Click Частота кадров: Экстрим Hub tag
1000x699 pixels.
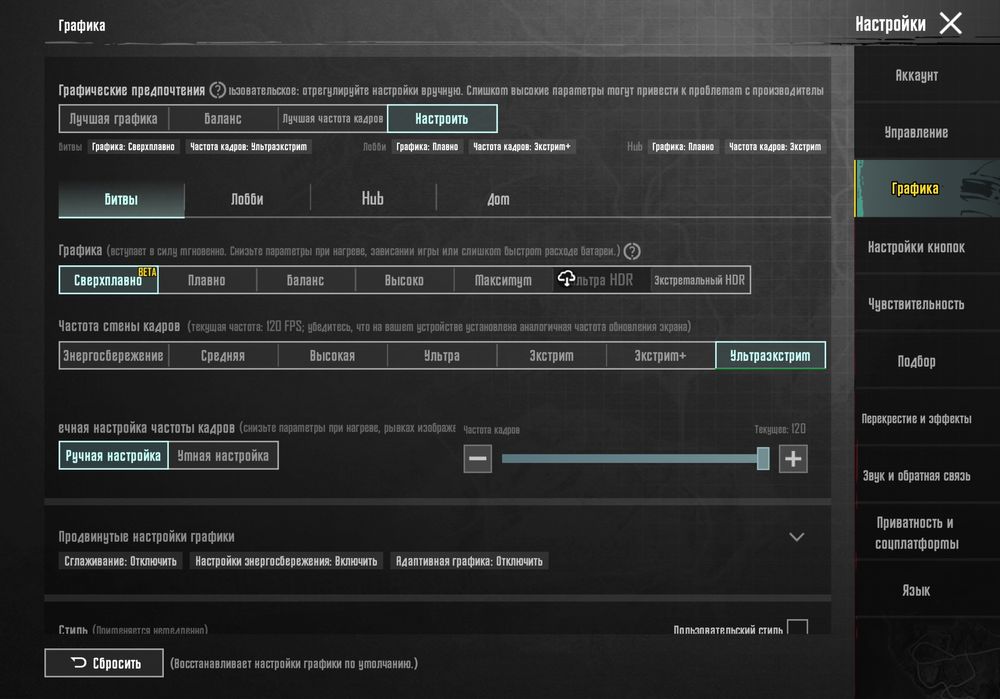pyautogui.click(x=775, y=147)
